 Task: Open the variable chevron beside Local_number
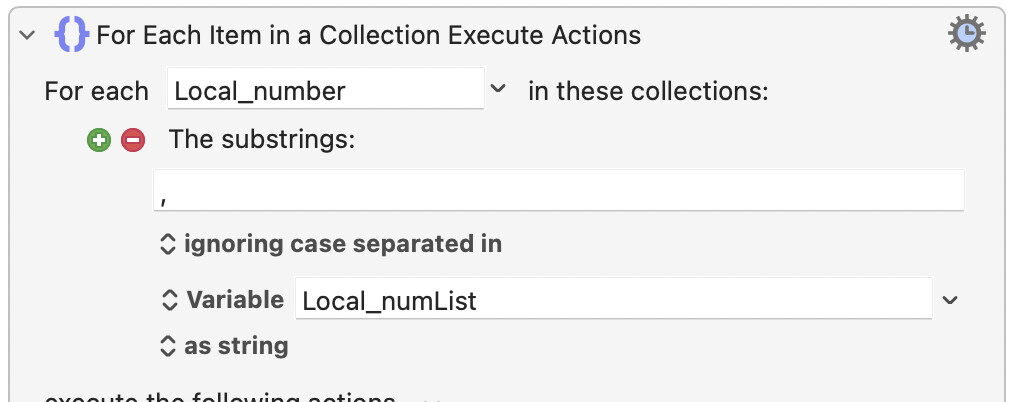[498, 89]
